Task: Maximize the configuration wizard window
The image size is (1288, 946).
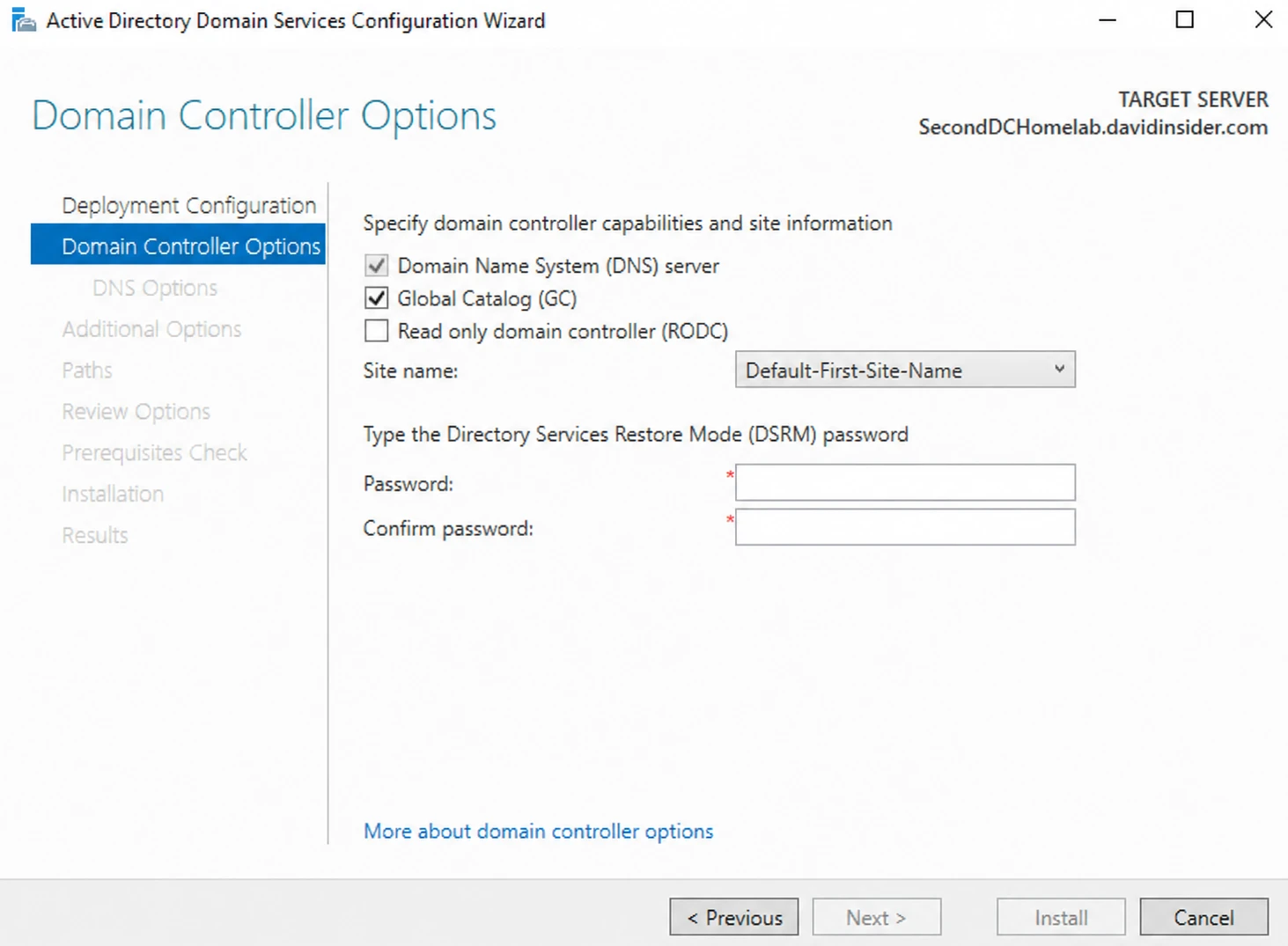Action: (1185, 19)
